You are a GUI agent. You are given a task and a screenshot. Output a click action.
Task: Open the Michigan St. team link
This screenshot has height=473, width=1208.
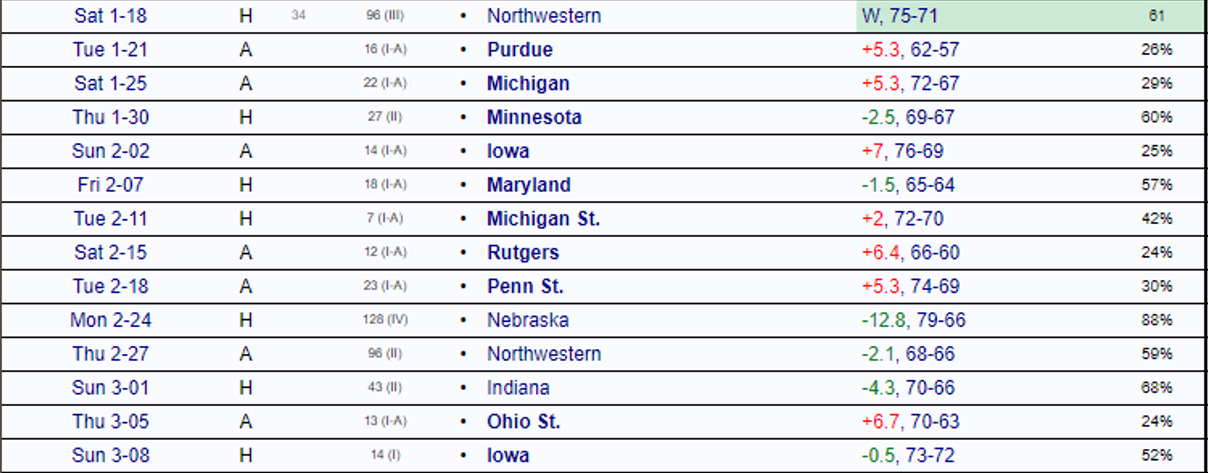pos(543,219)
